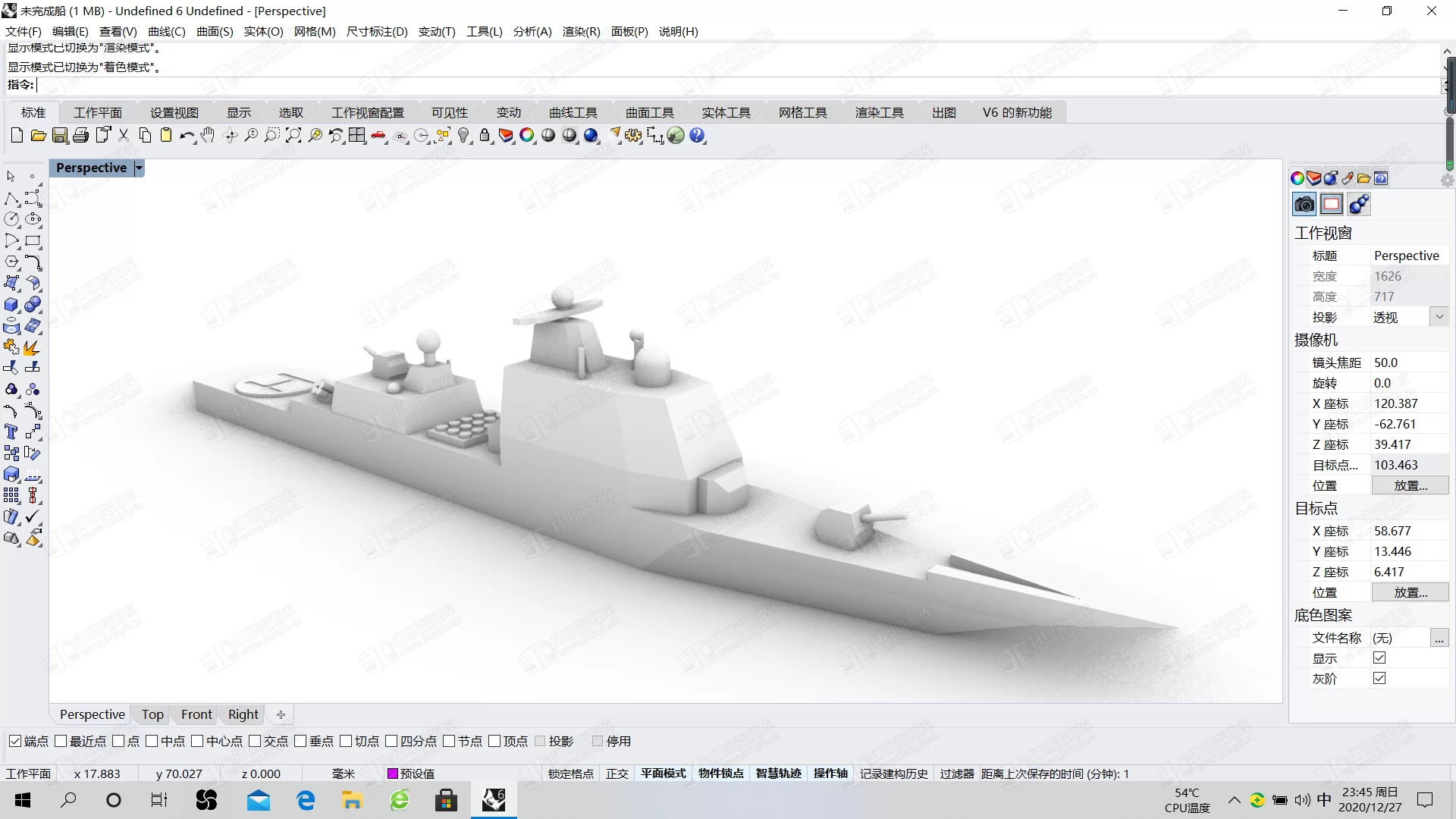The image size is (1456, 819).
Task: Open the Windows Start menu
Action: (x=23, y=800)
